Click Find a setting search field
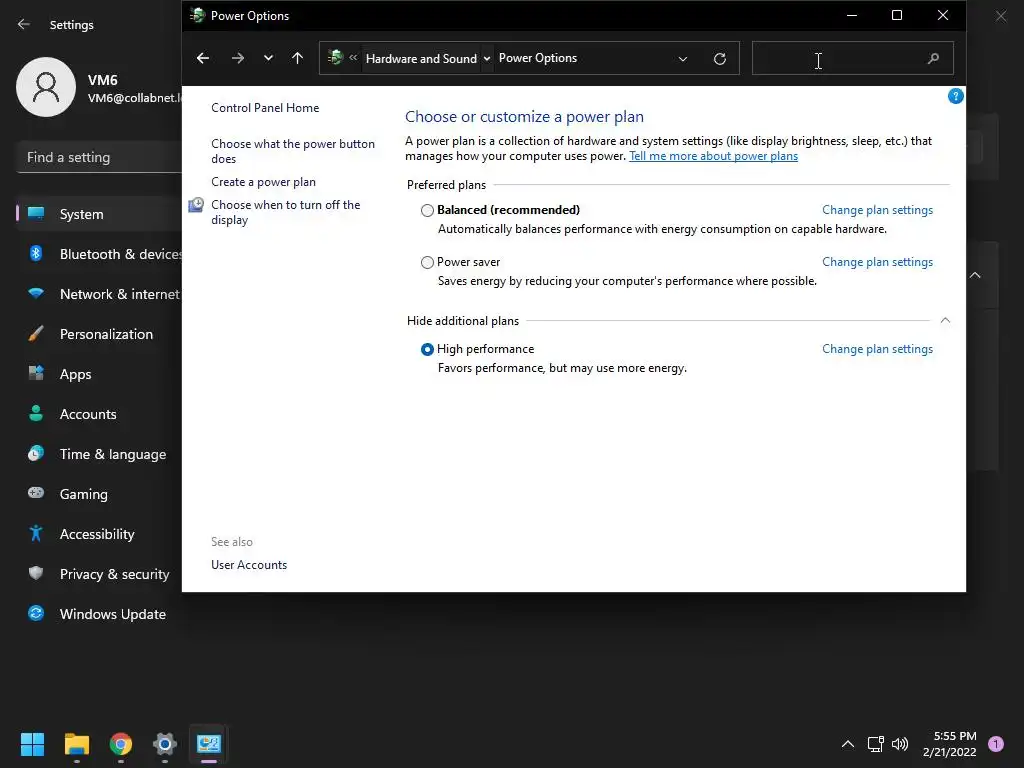Viewport: 1024px width, 768px height. click(99, 157)
